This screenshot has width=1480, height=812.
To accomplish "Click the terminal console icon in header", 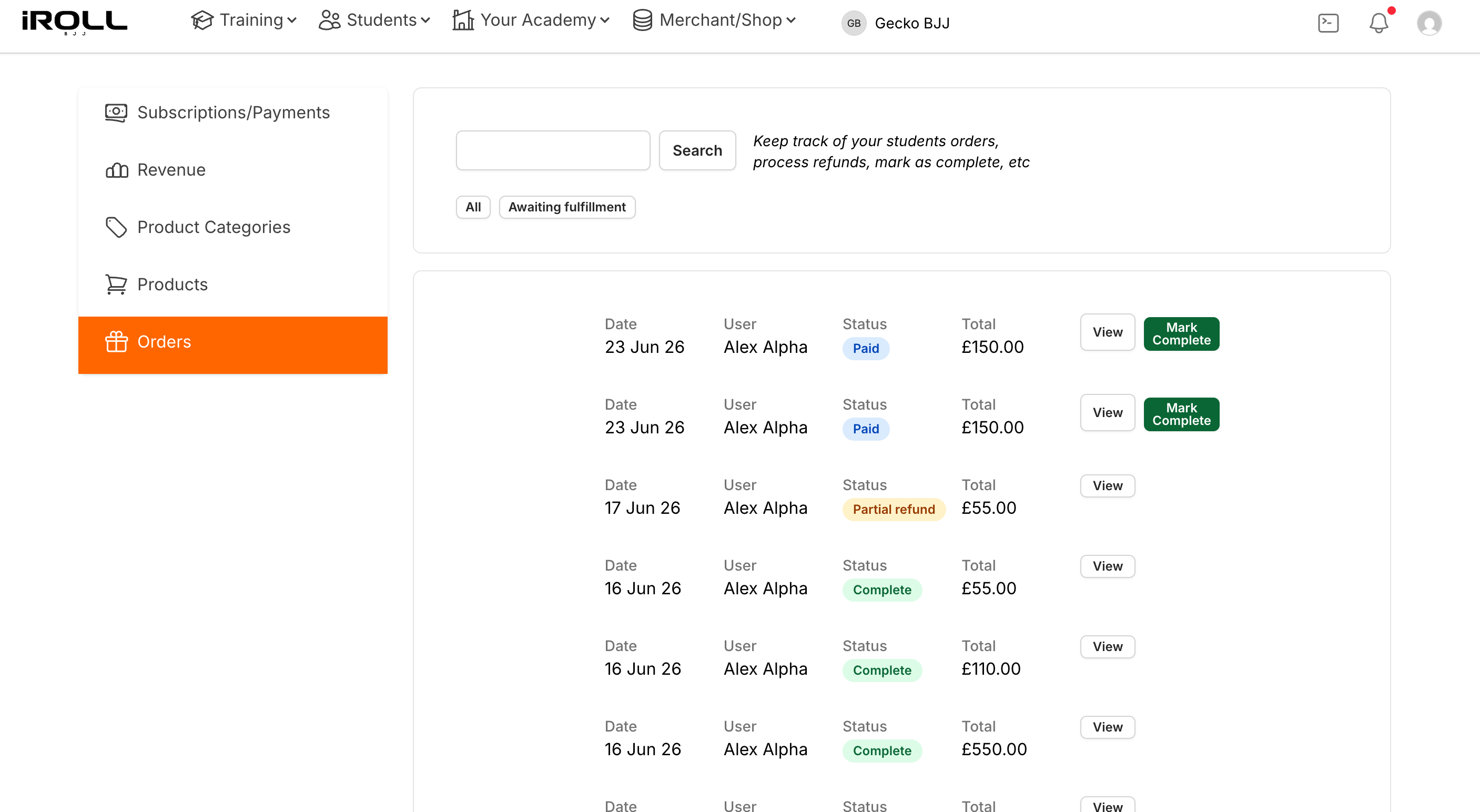I will [1328, 23].
